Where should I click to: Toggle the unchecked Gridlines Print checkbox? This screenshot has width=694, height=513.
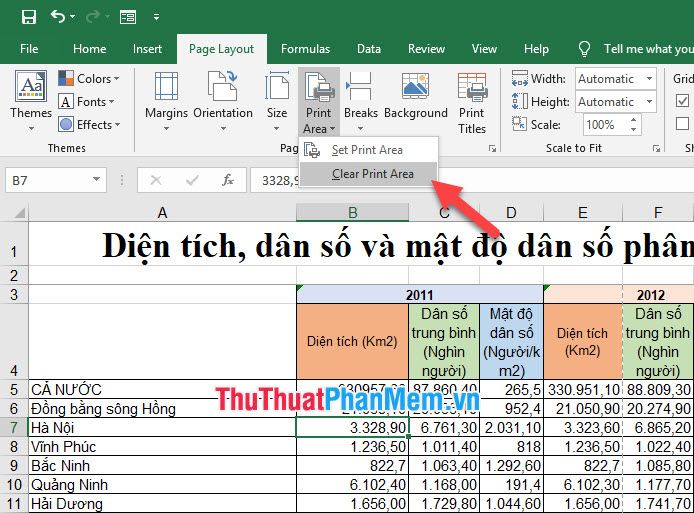coord(683,123)
